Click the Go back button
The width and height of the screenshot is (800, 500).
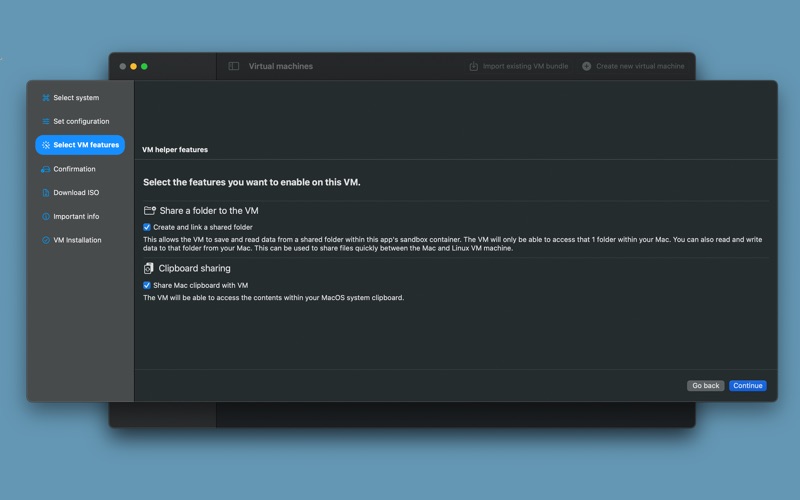tap(706, 386)
